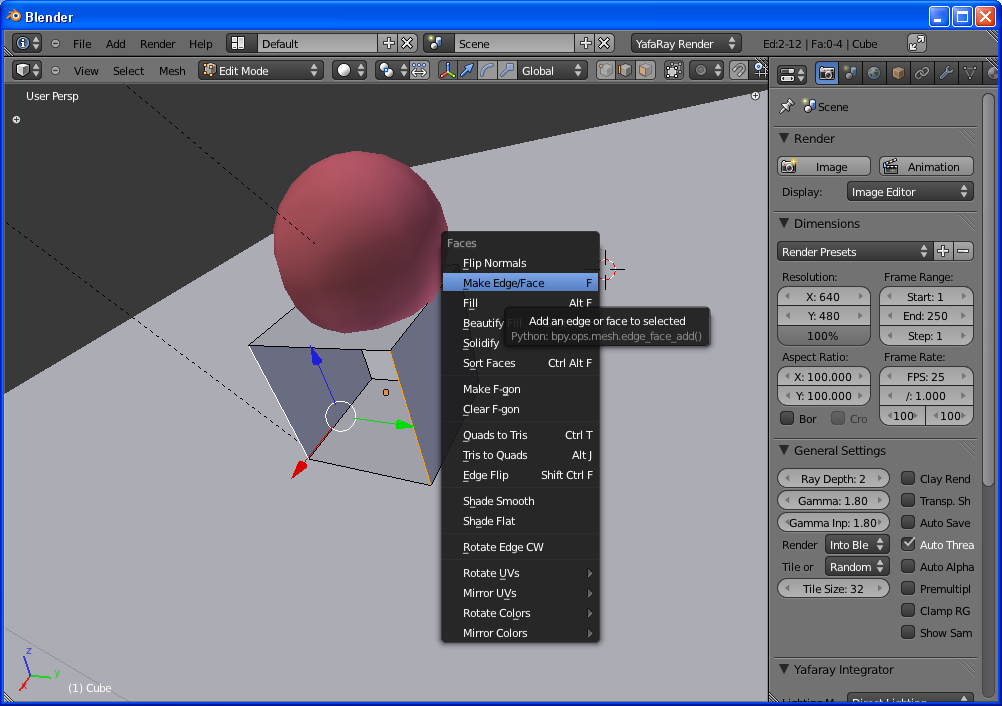Select the Render camera properties tab
This screenshot has height=706, width=1002.
(826, 73)
